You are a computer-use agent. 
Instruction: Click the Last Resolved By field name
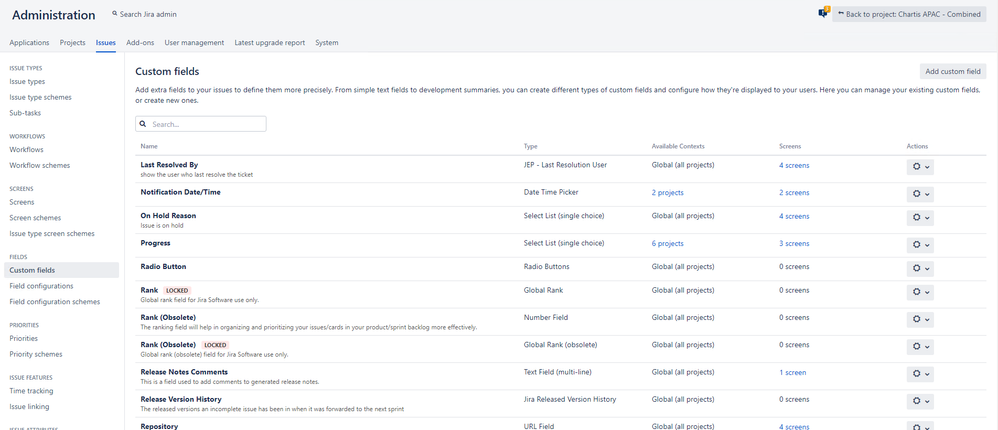click(169, 165)
